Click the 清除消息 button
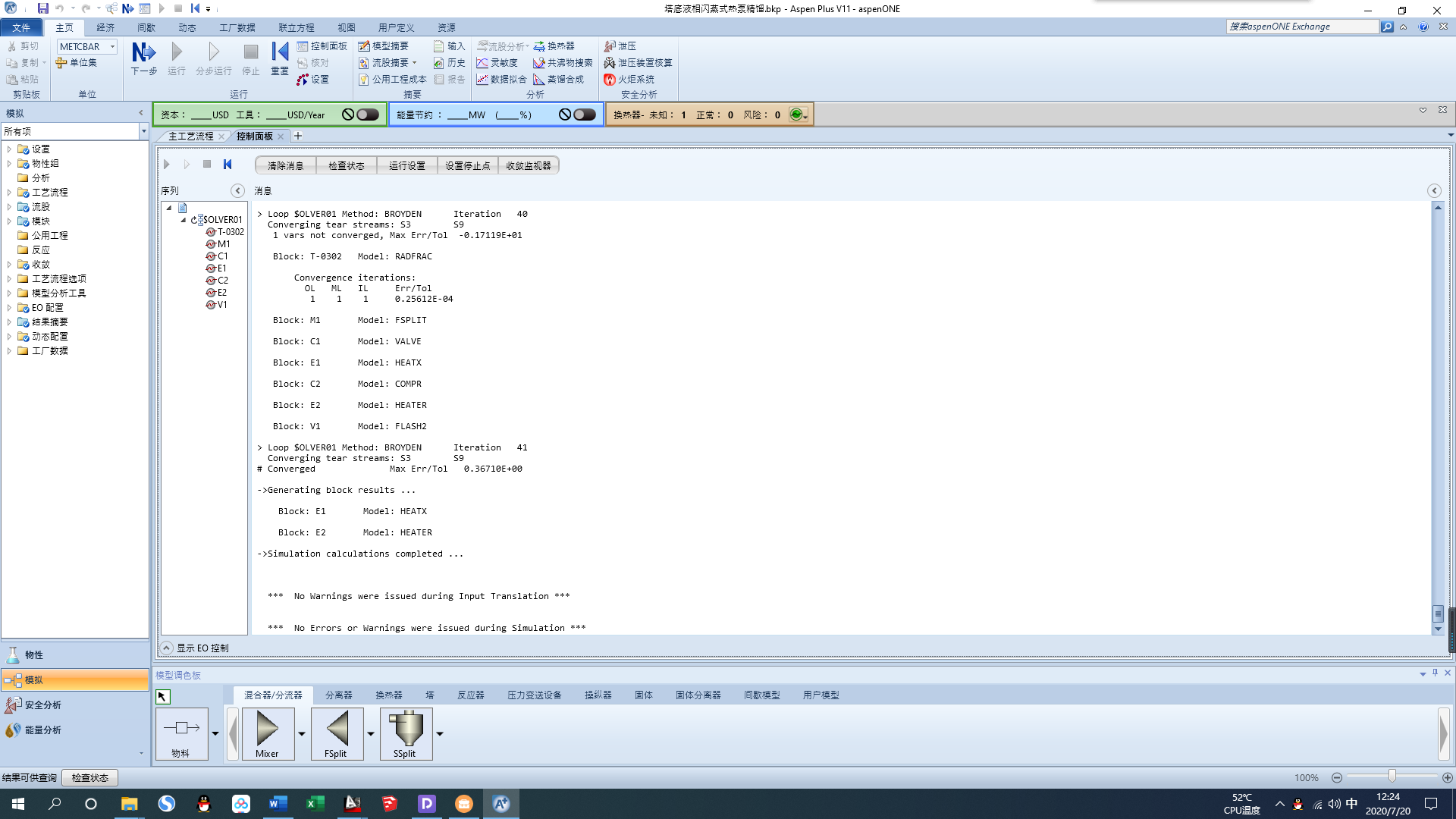The height and width of the screenshot is (819, 1456). (x=285, y=165)
